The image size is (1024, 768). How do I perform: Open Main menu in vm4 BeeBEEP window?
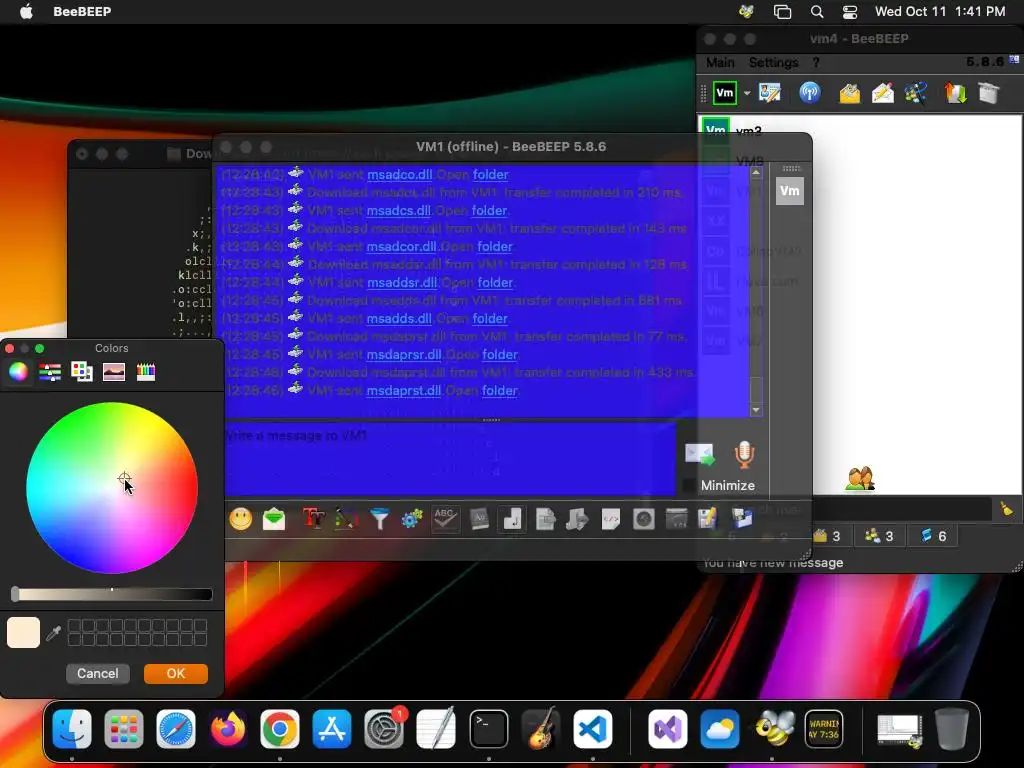[720, 62]
